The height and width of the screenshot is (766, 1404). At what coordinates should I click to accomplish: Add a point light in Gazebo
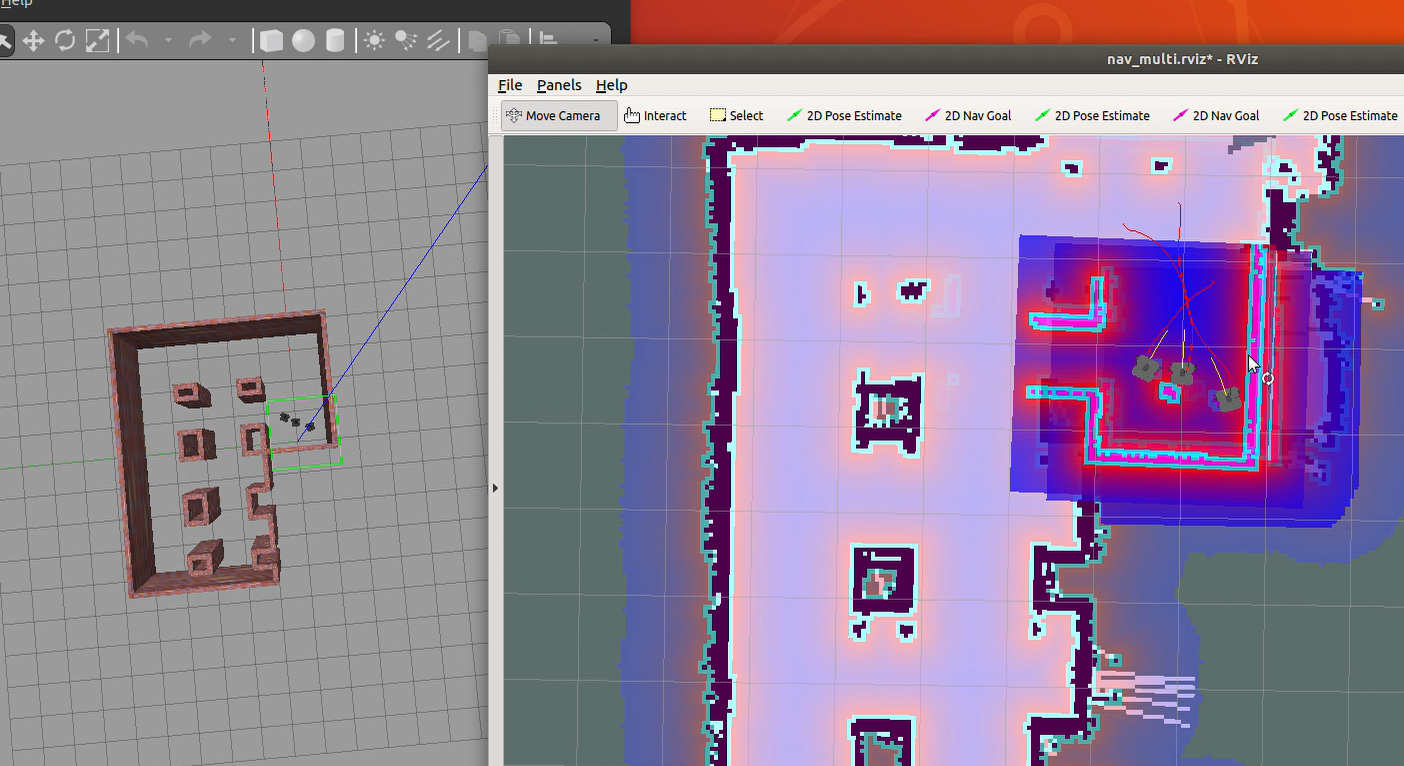[374, 41]
